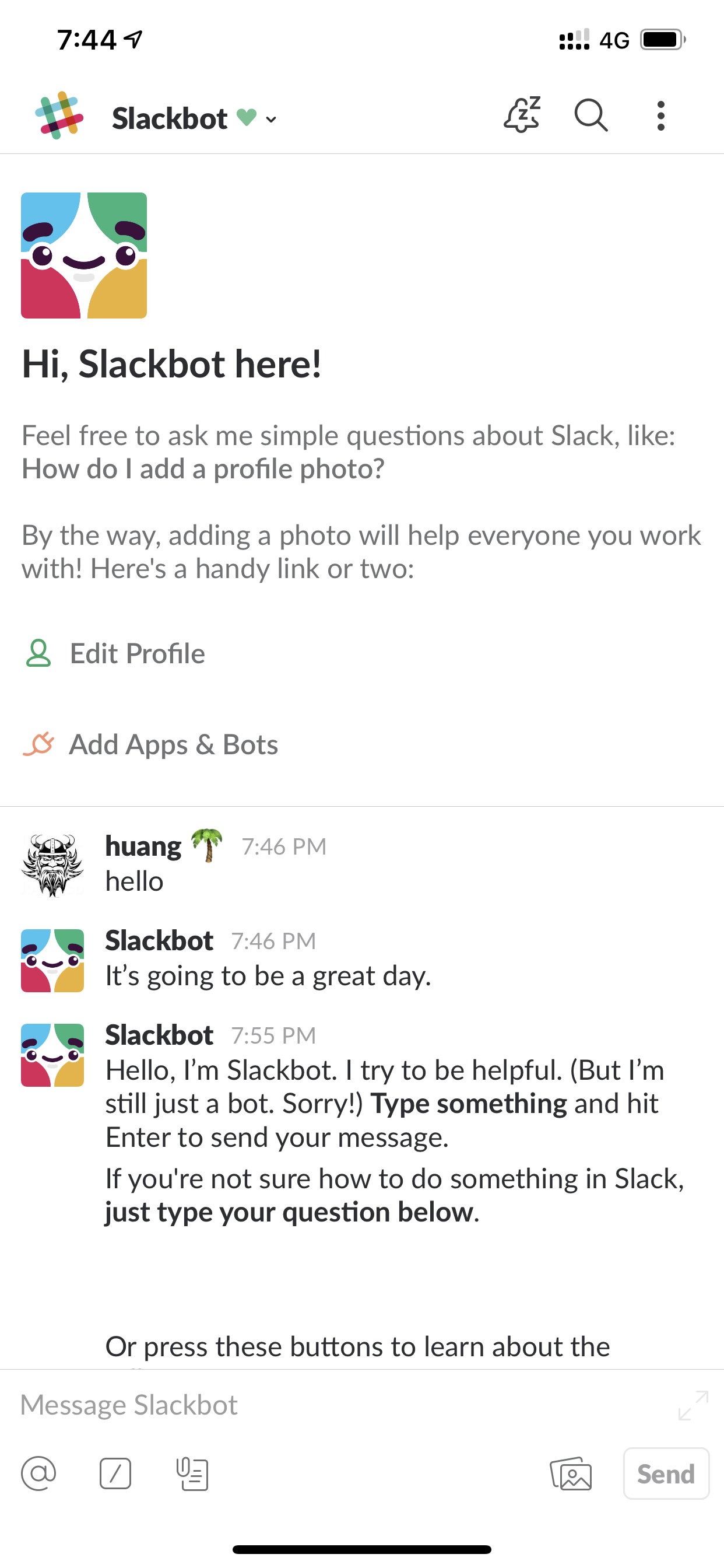
Task: Open huang's viking profile avatar
Action: [x=52, y=866]
